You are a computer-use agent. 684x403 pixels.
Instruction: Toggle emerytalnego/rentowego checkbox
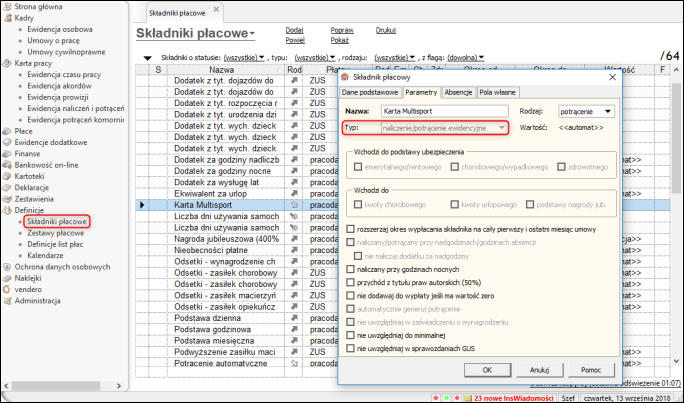point(358,167)
